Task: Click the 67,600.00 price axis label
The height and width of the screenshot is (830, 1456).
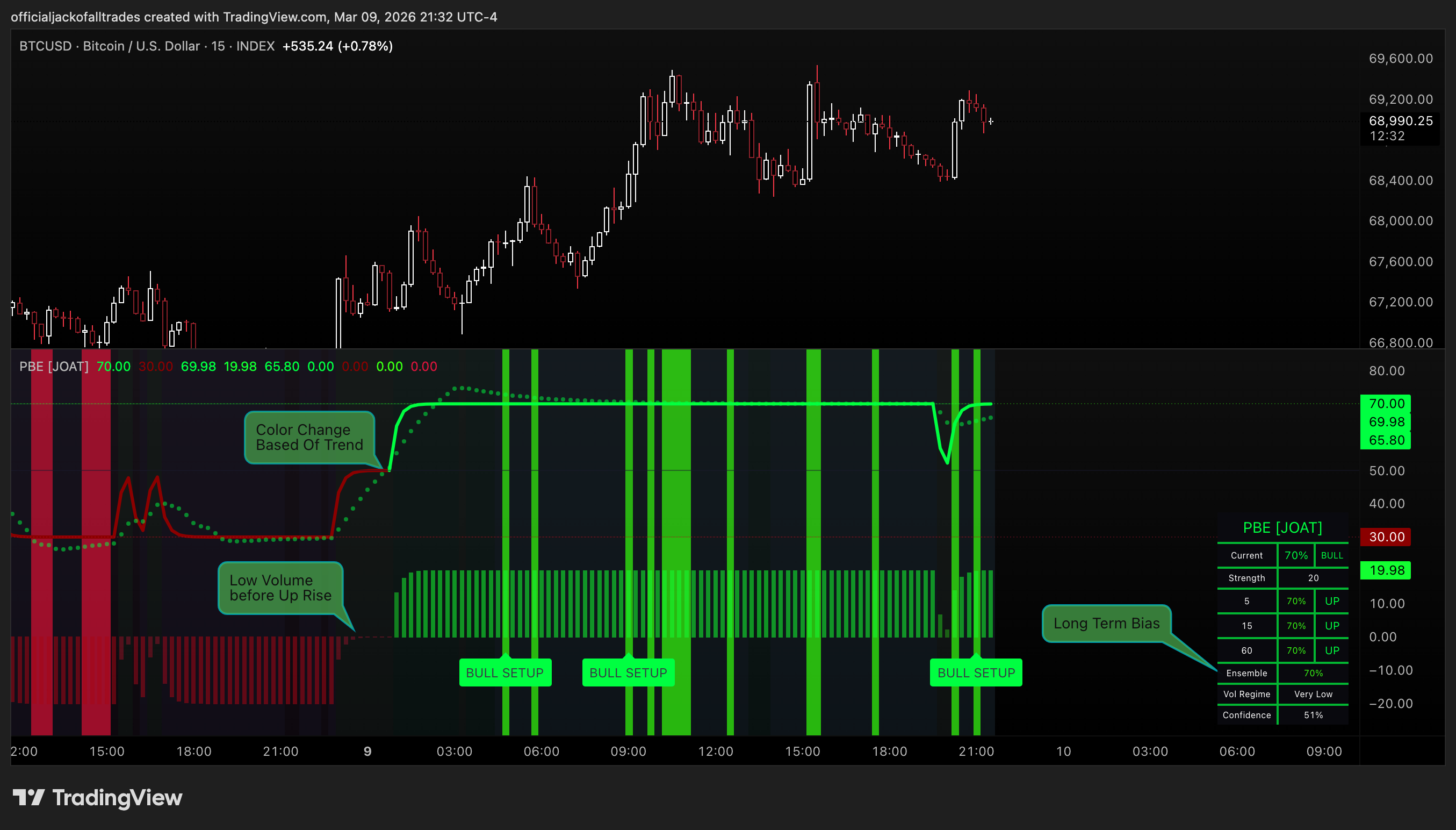Action: coord(1400,262)
